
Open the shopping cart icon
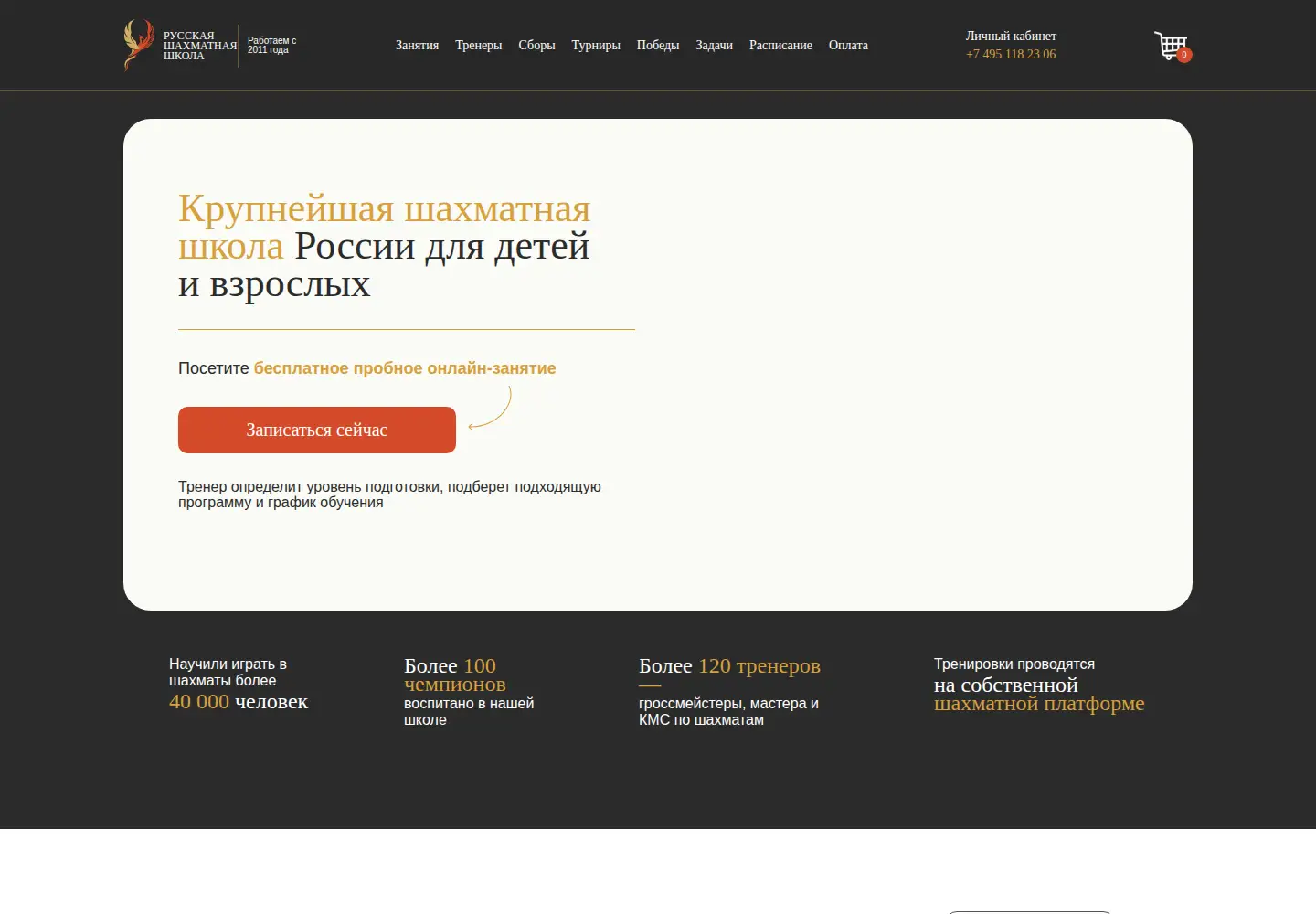pyautogui.click(x=1171, y=45)
